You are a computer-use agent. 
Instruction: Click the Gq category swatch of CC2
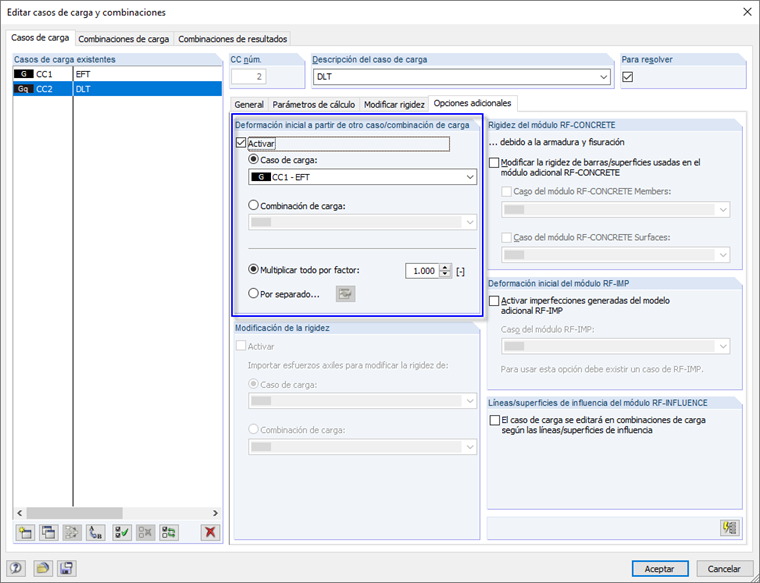[x=24, y=89]
